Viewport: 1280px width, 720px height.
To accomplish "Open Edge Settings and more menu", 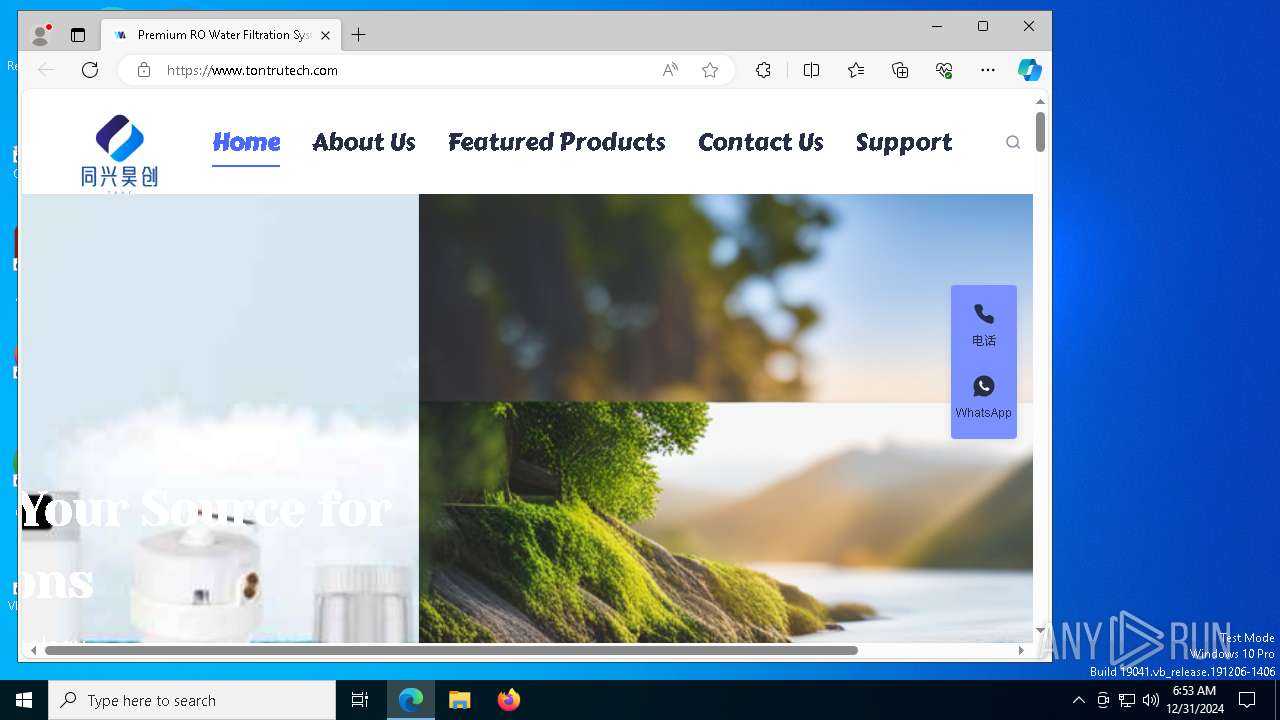I will coord(988,70).
